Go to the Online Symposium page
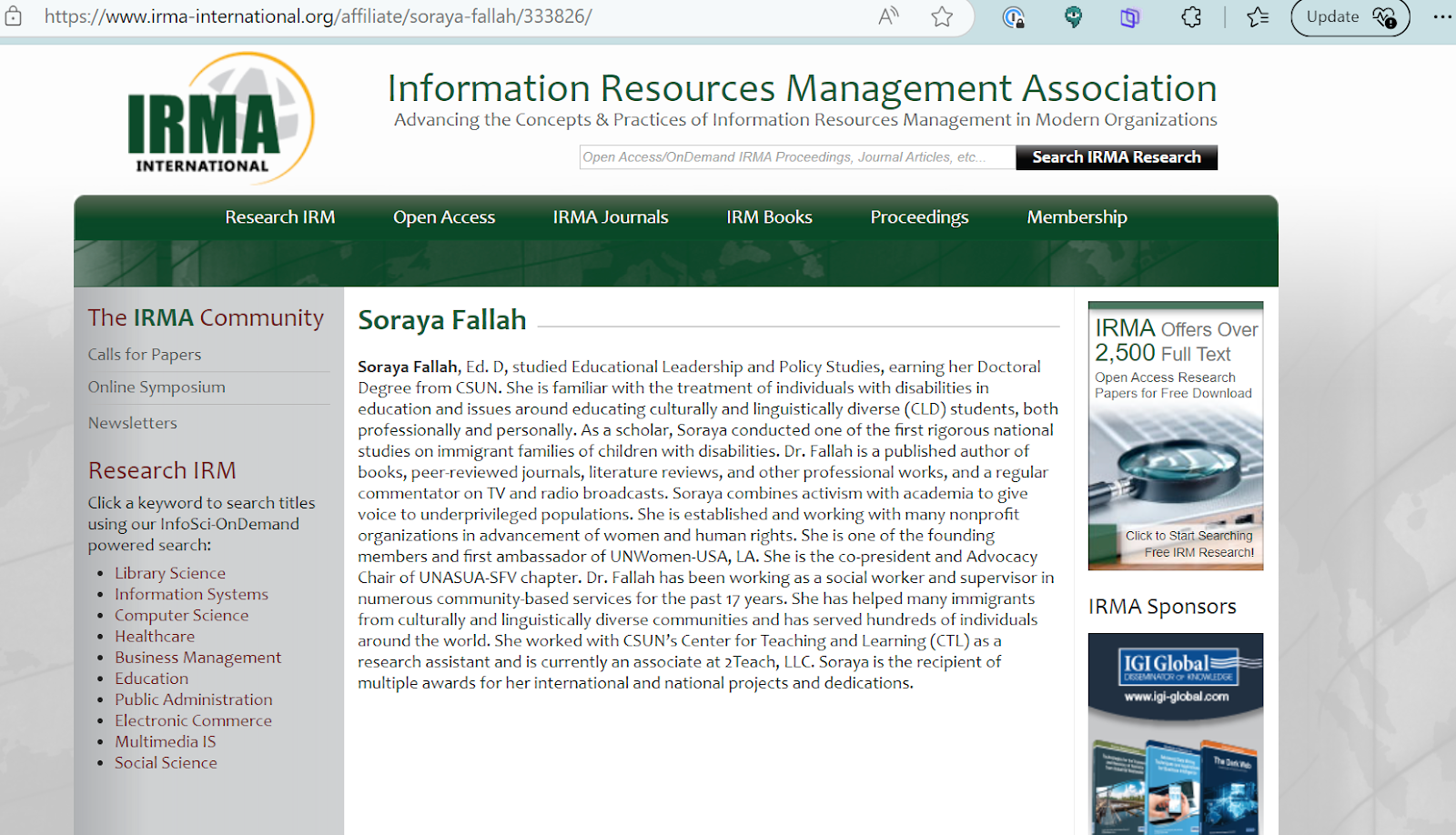Image resolution: width=1456 pixels, height=835 pixels. [x=157, y=387]
